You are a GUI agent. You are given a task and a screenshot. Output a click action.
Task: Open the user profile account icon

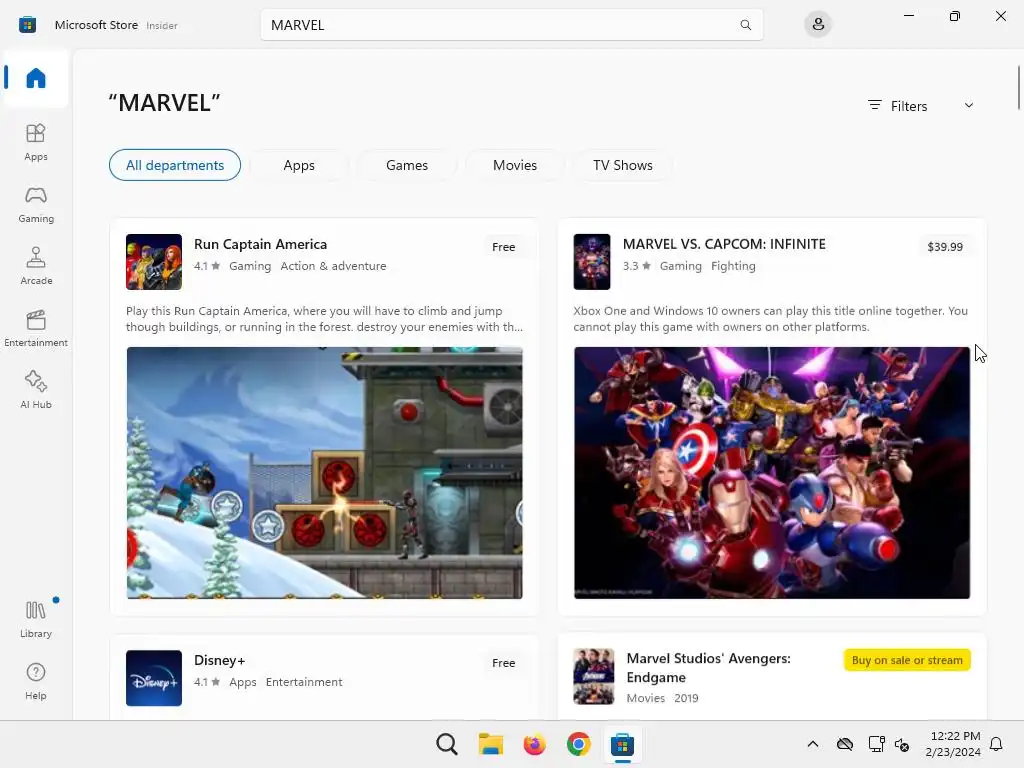(818, 25)
